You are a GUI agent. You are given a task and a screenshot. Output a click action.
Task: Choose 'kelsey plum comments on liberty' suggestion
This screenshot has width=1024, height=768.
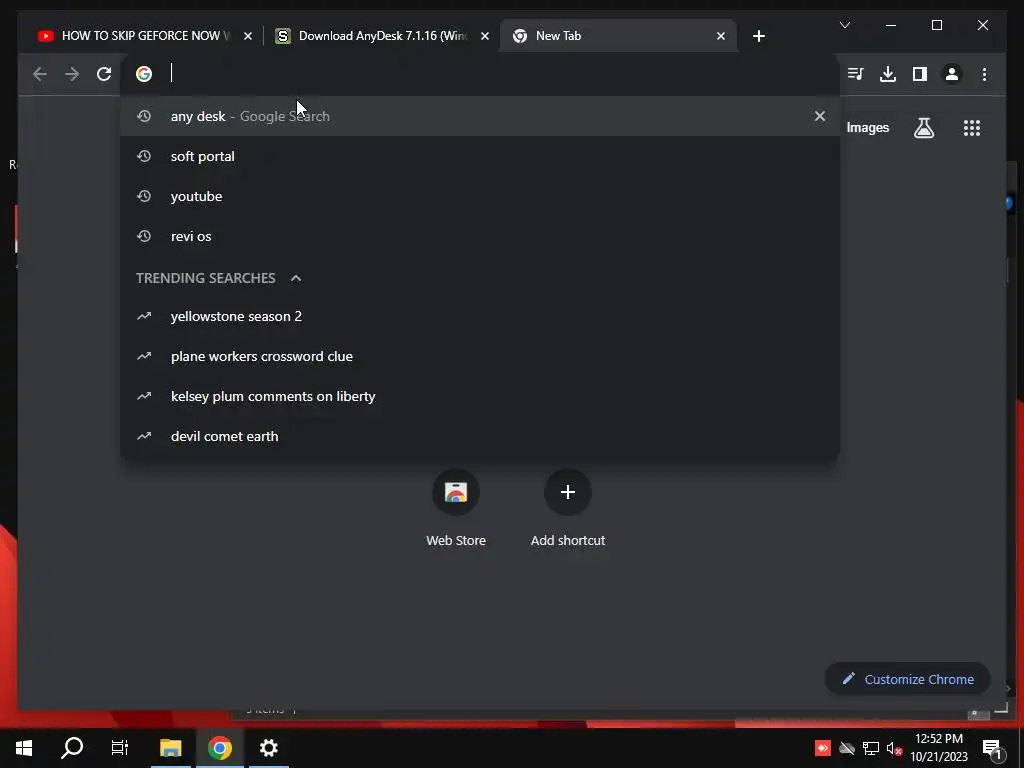pyautogui.click(x=480, y=396)
